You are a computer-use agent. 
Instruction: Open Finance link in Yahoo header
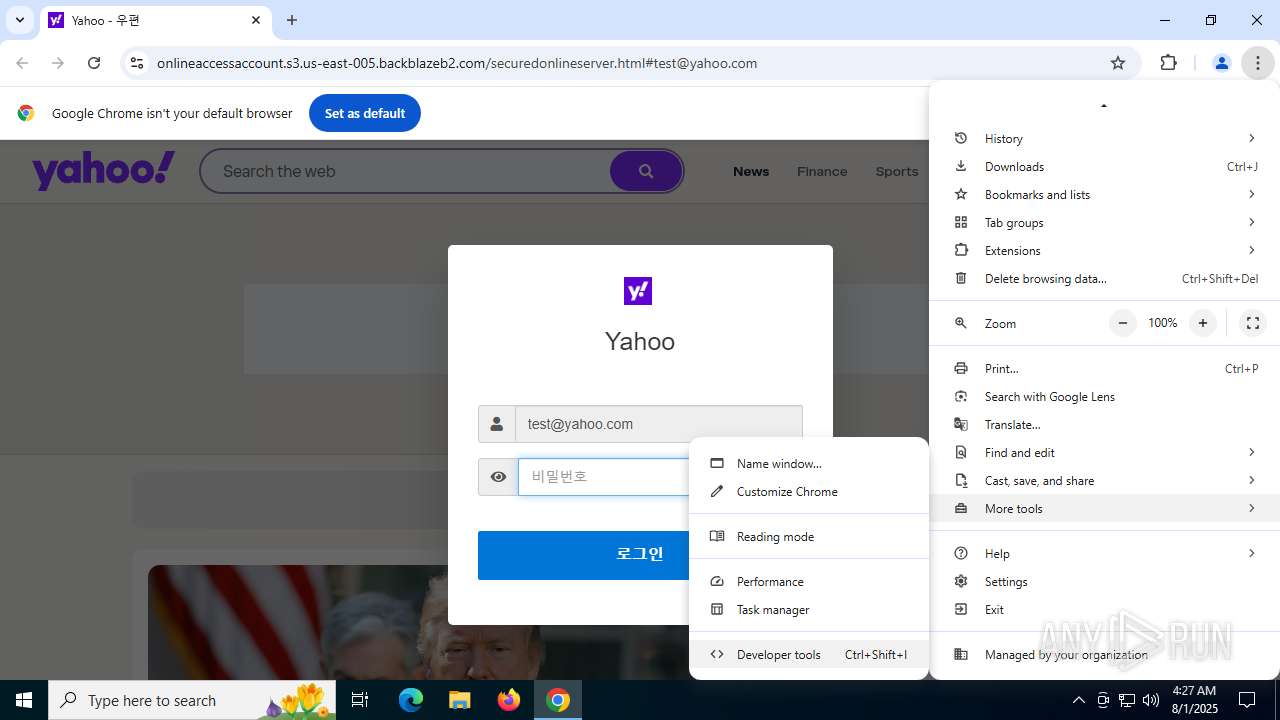[822, 171]
